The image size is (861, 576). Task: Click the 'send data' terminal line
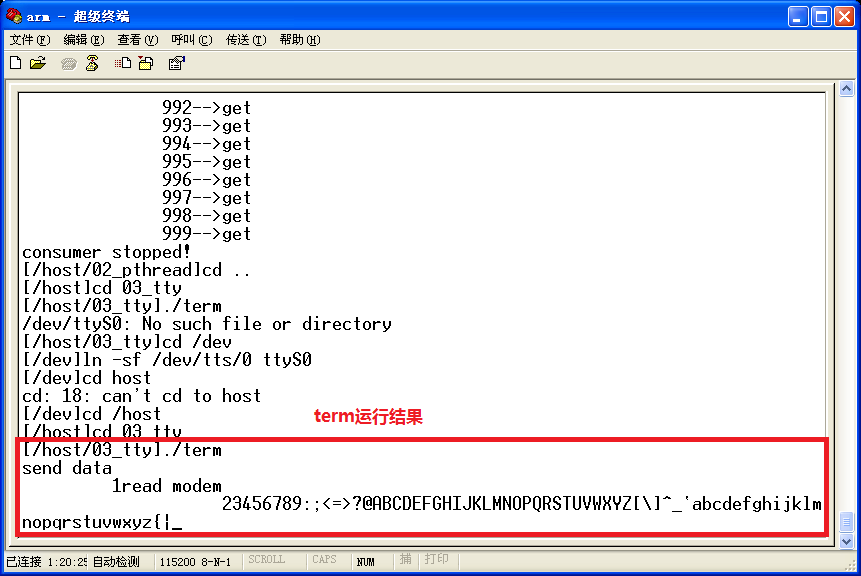[67, 468]
